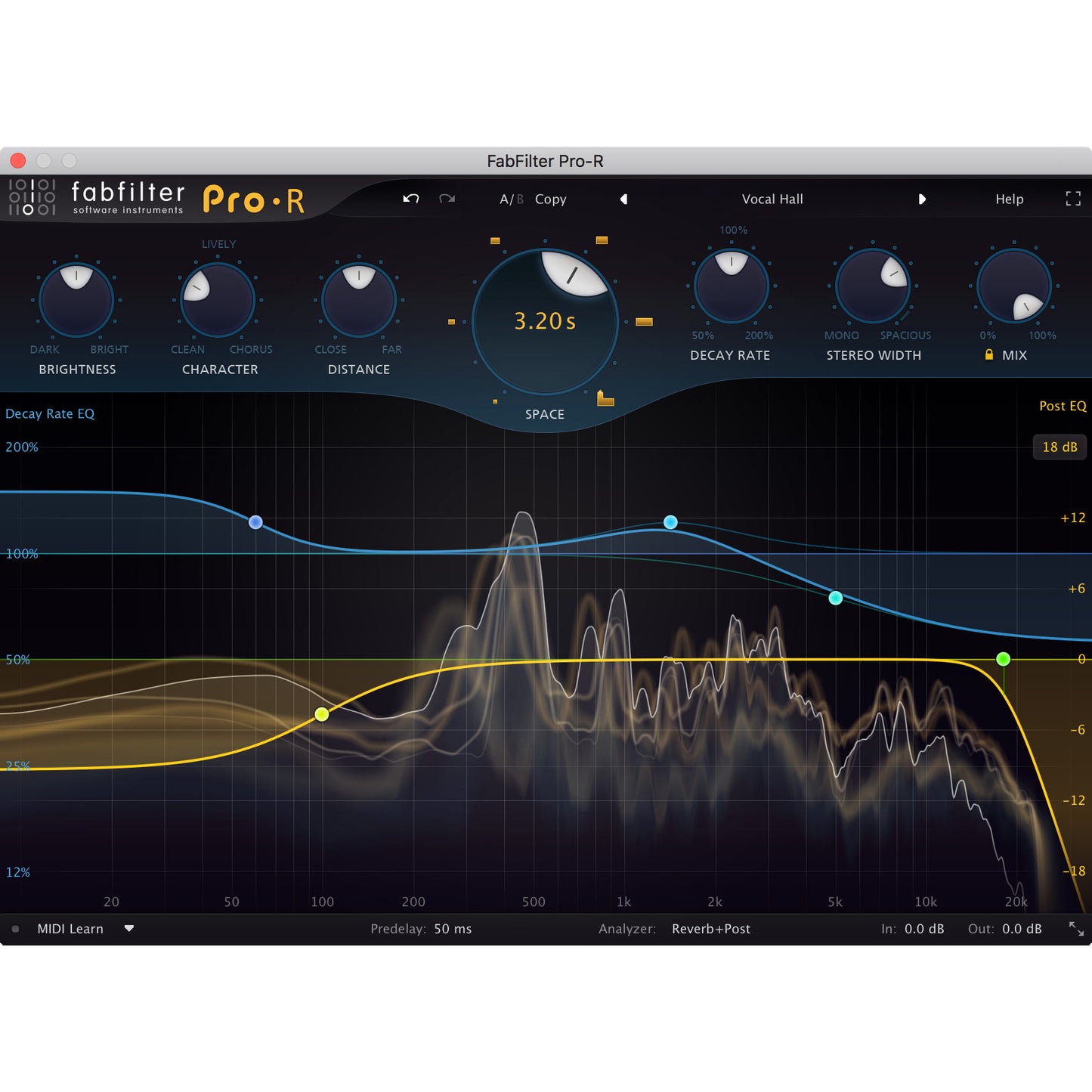Image resolution: width=1092 pixels, height=1092 pixels.
Task: Click the Help button
Action: [x=1010, y=199]
